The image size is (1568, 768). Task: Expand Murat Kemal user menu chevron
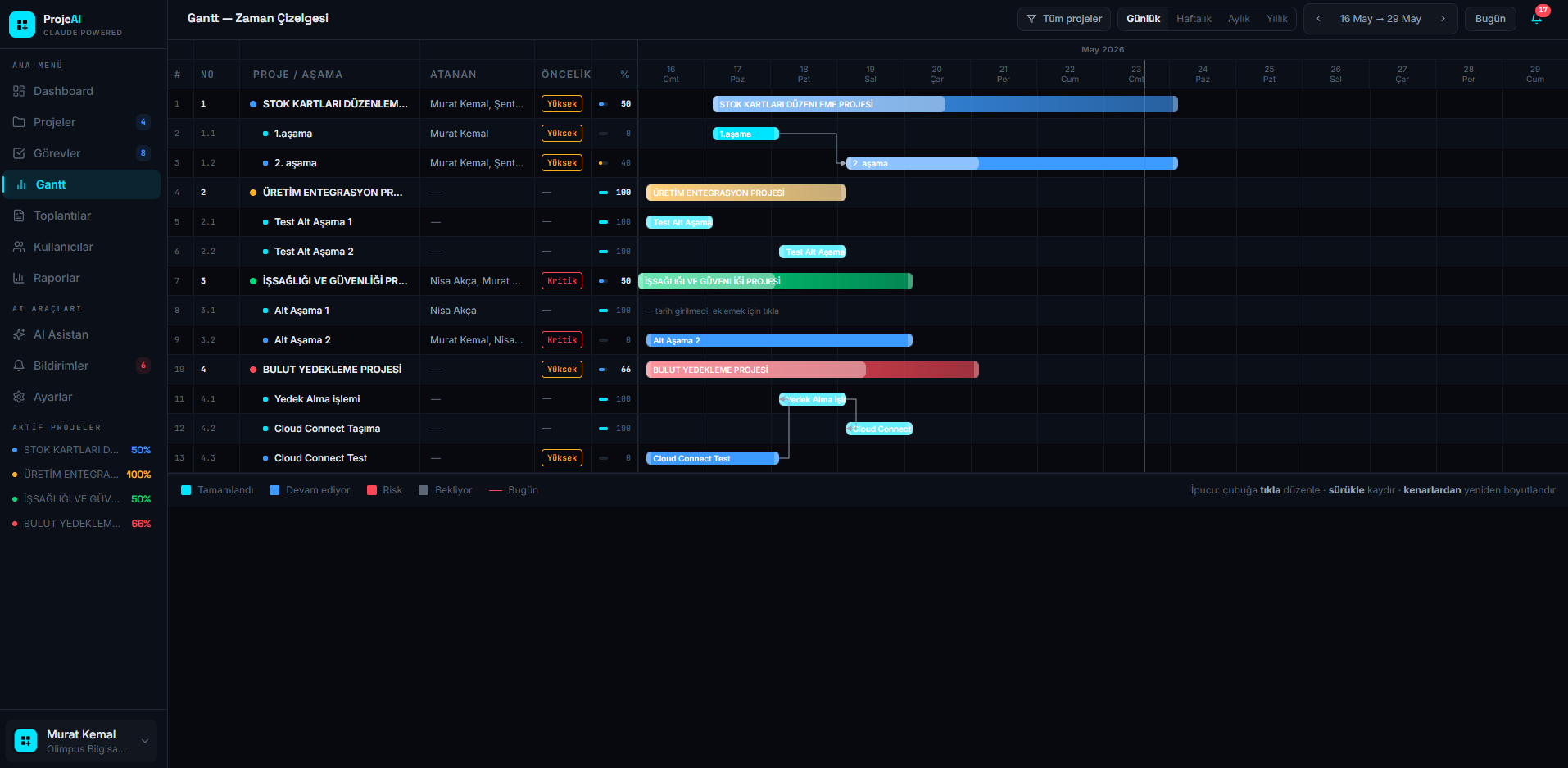coord(145,741)
